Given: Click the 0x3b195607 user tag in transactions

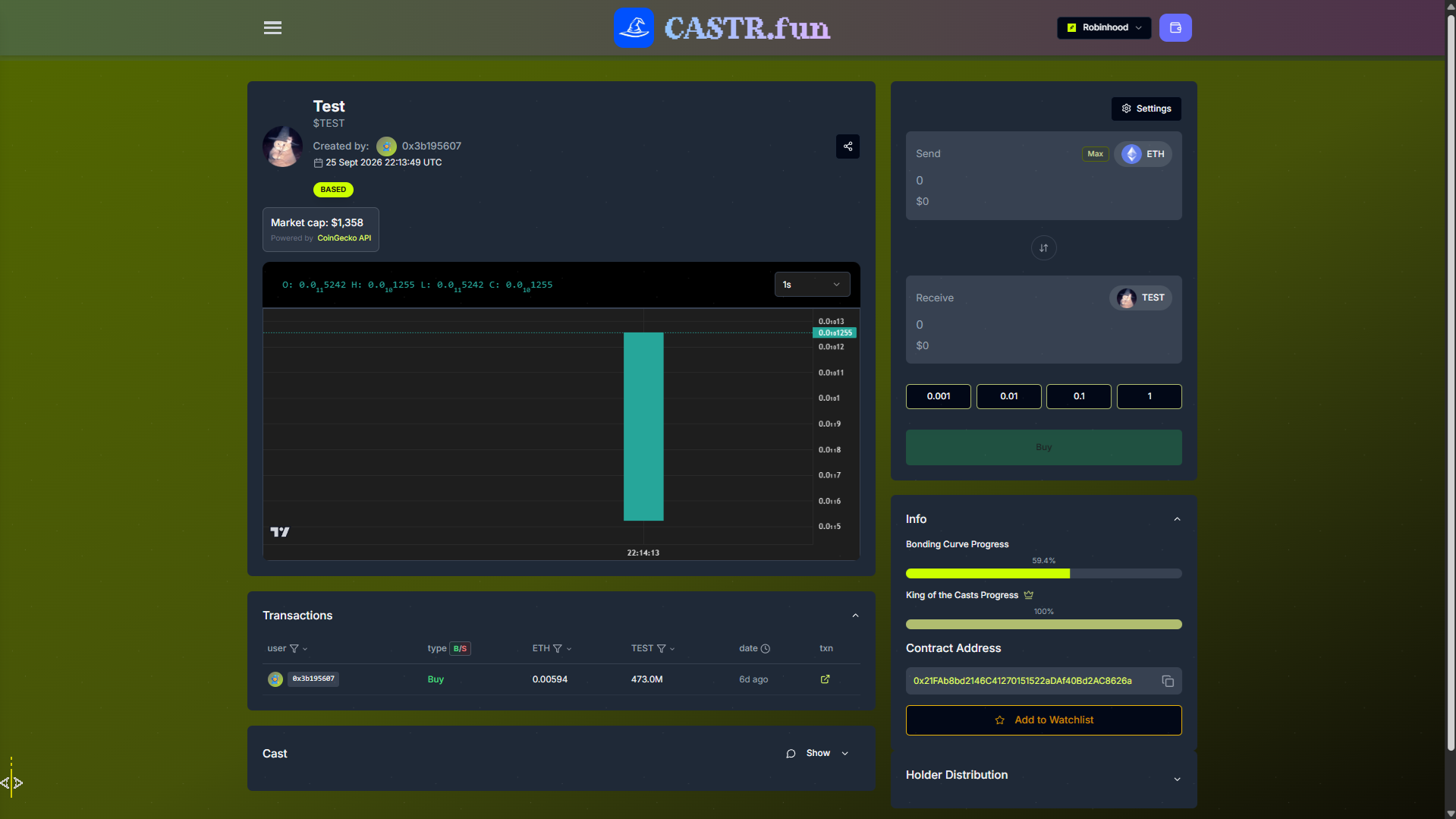Looking at the screenshot, I should [313, 679].
